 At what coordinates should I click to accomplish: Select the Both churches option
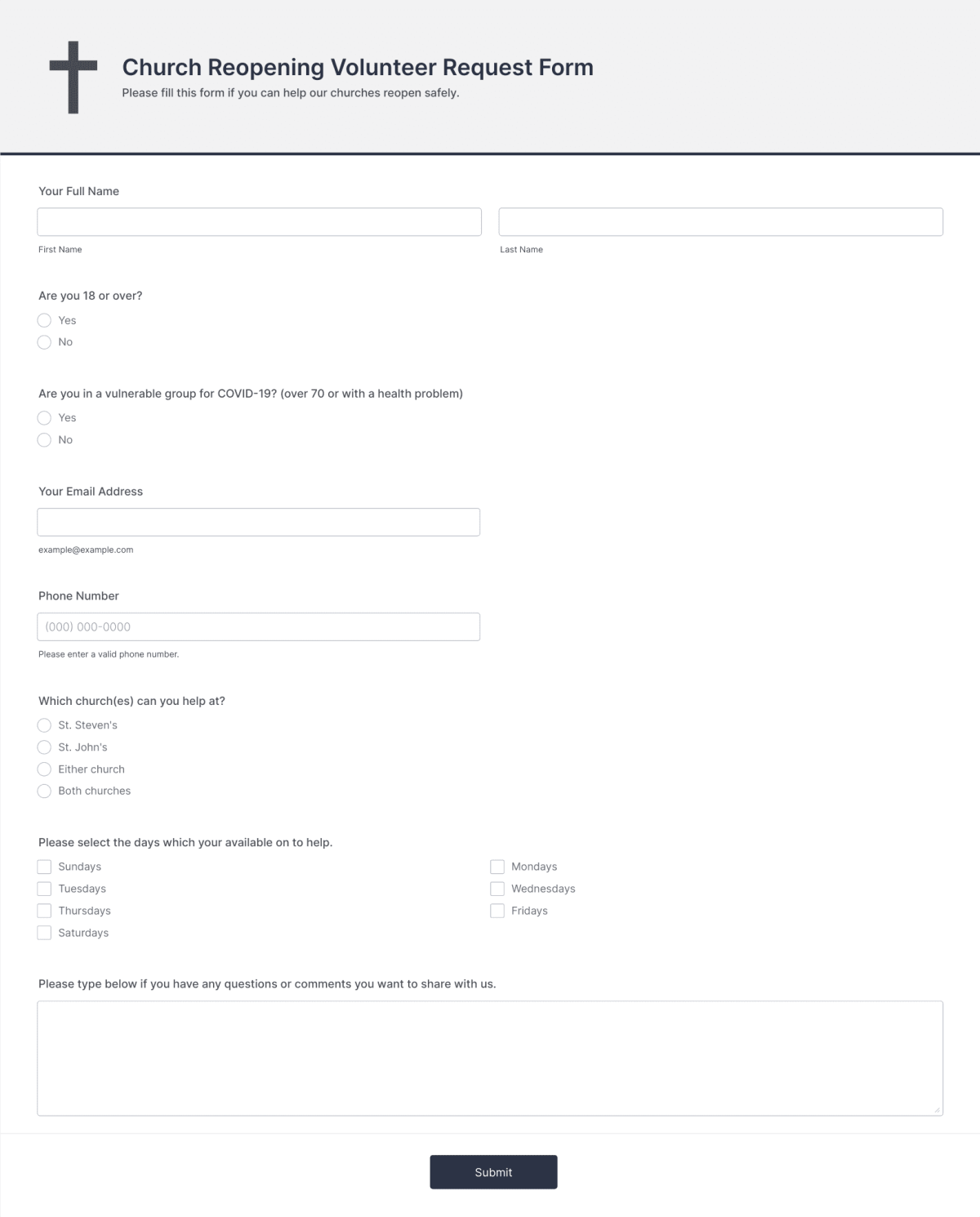pyautogui.click(x=44, y=791)
